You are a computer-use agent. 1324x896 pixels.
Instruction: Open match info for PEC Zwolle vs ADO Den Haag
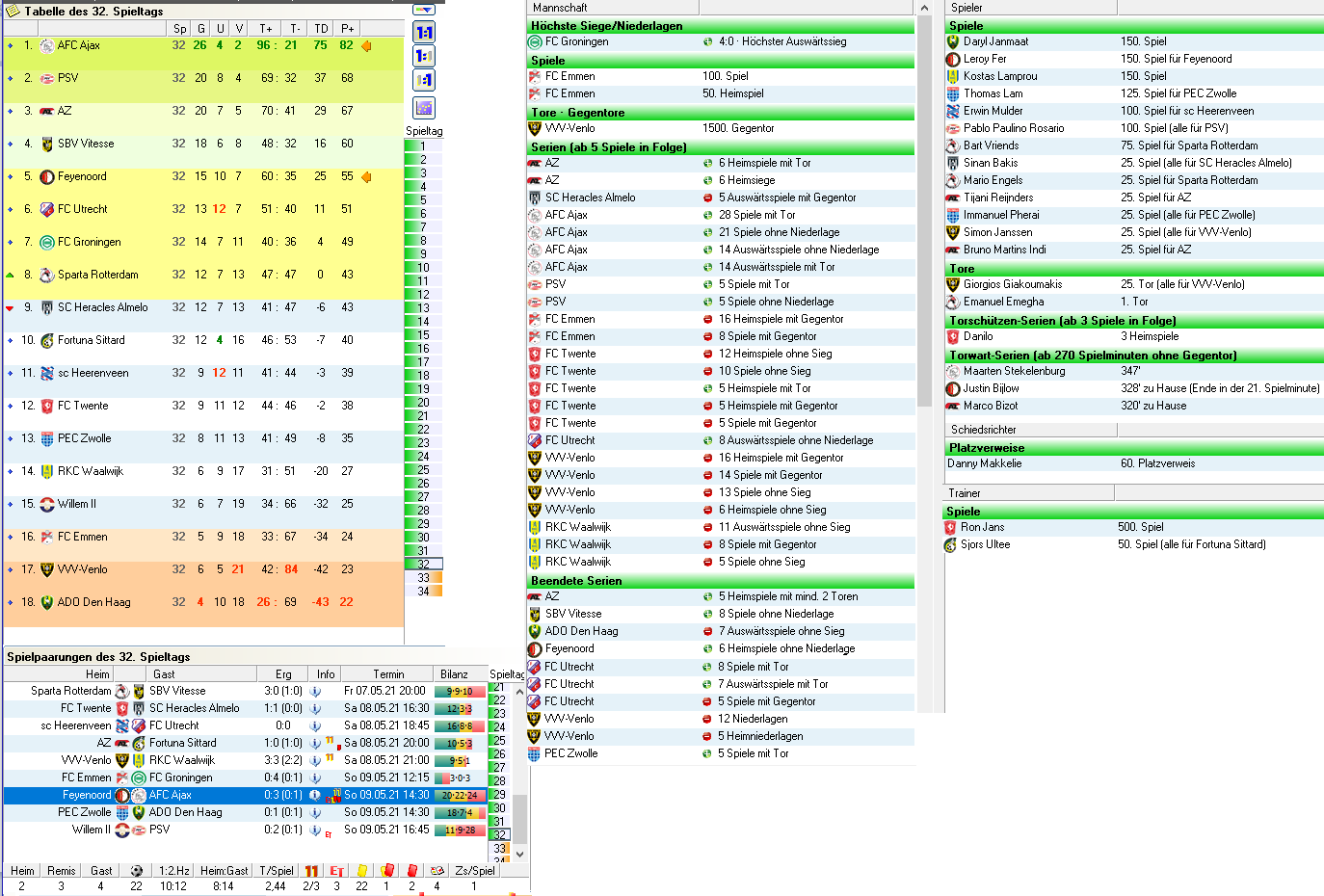click(315, 812)
